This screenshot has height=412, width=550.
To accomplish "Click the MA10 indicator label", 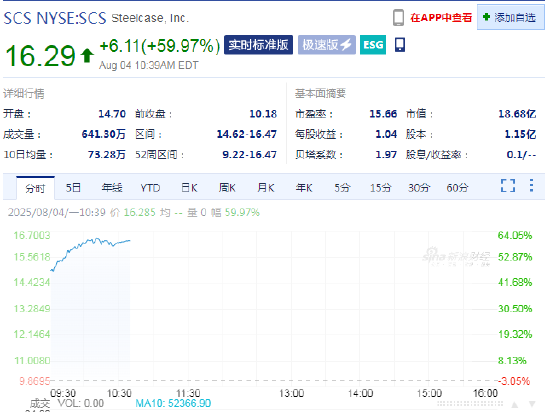I will (x=173, y=403).
